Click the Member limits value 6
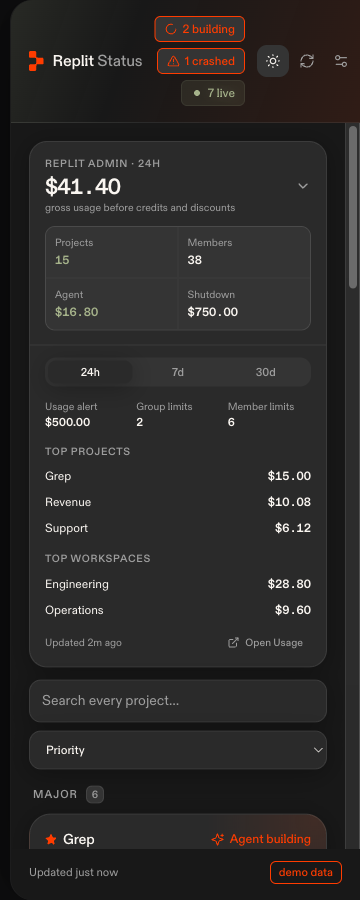Screen dimensions: 360x900 click(231, 422)
